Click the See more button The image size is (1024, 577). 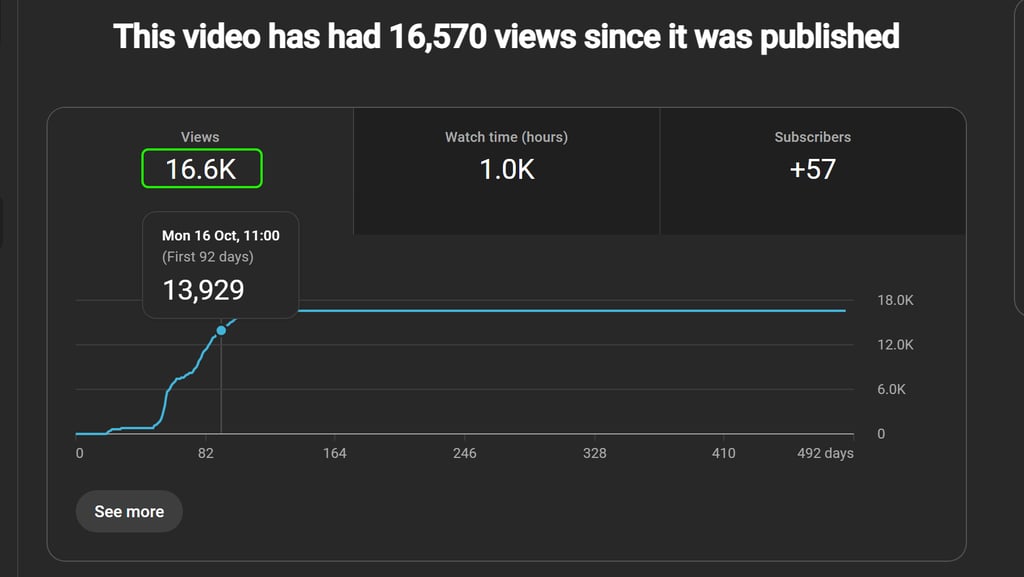pos(129,512)
